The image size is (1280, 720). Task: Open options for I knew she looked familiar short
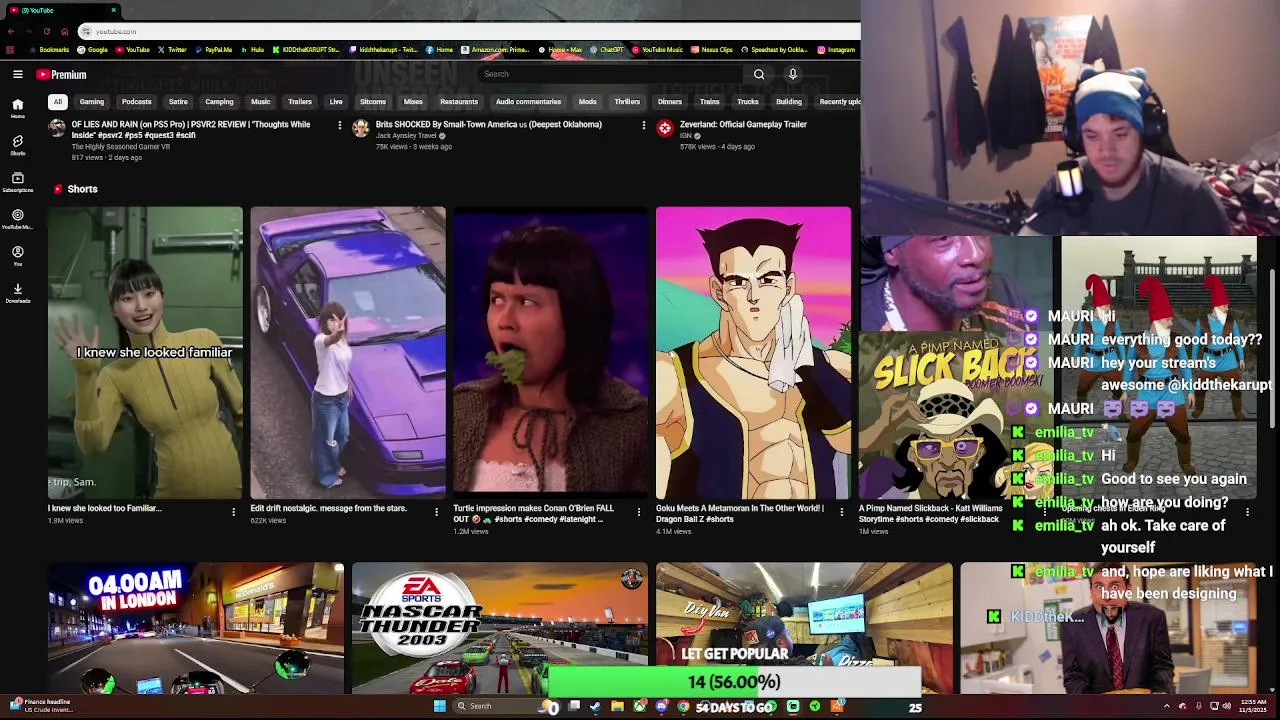pos(233,512)
